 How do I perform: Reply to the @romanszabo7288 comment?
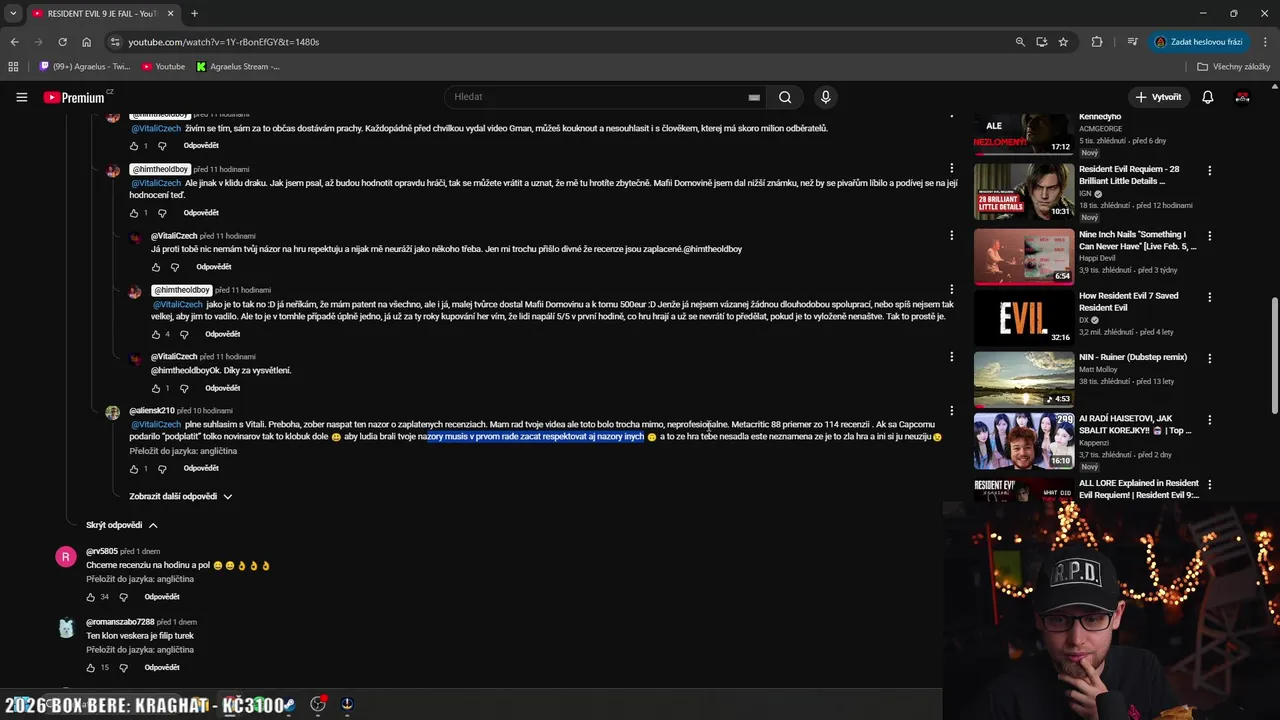(162, 668)
